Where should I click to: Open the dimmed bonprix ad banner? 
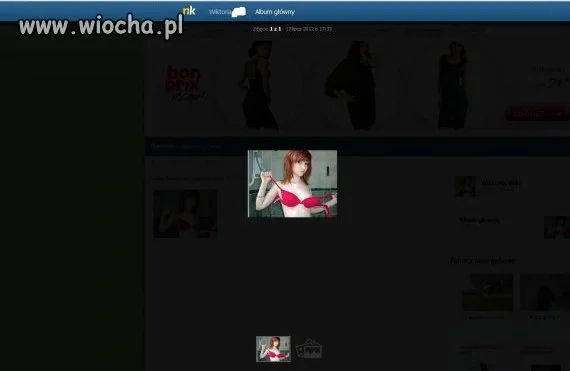click(x=358, y=85)
